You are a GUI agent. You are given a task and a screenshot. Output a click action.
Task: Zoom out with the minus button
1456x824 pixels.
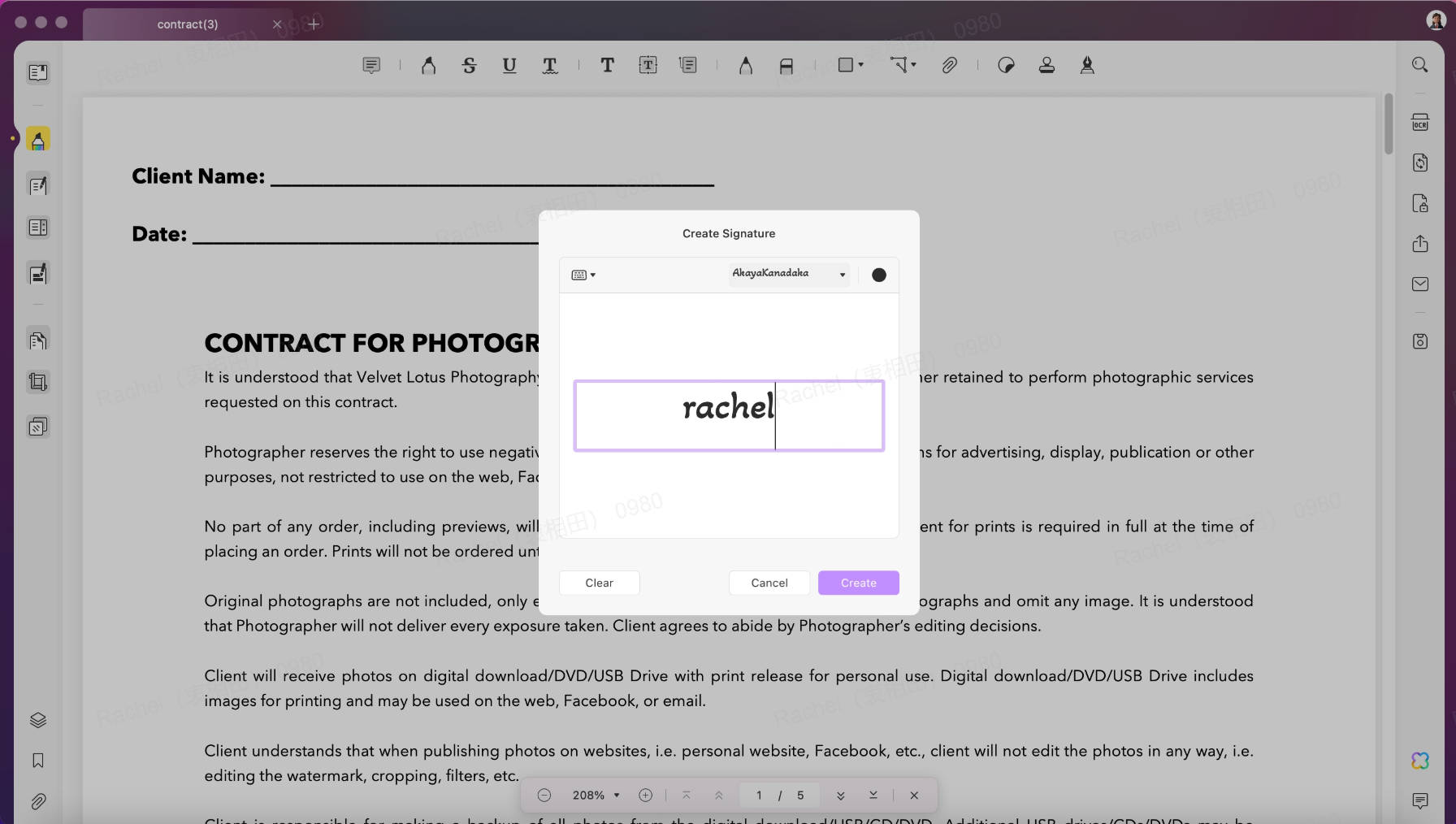[544, 795]
